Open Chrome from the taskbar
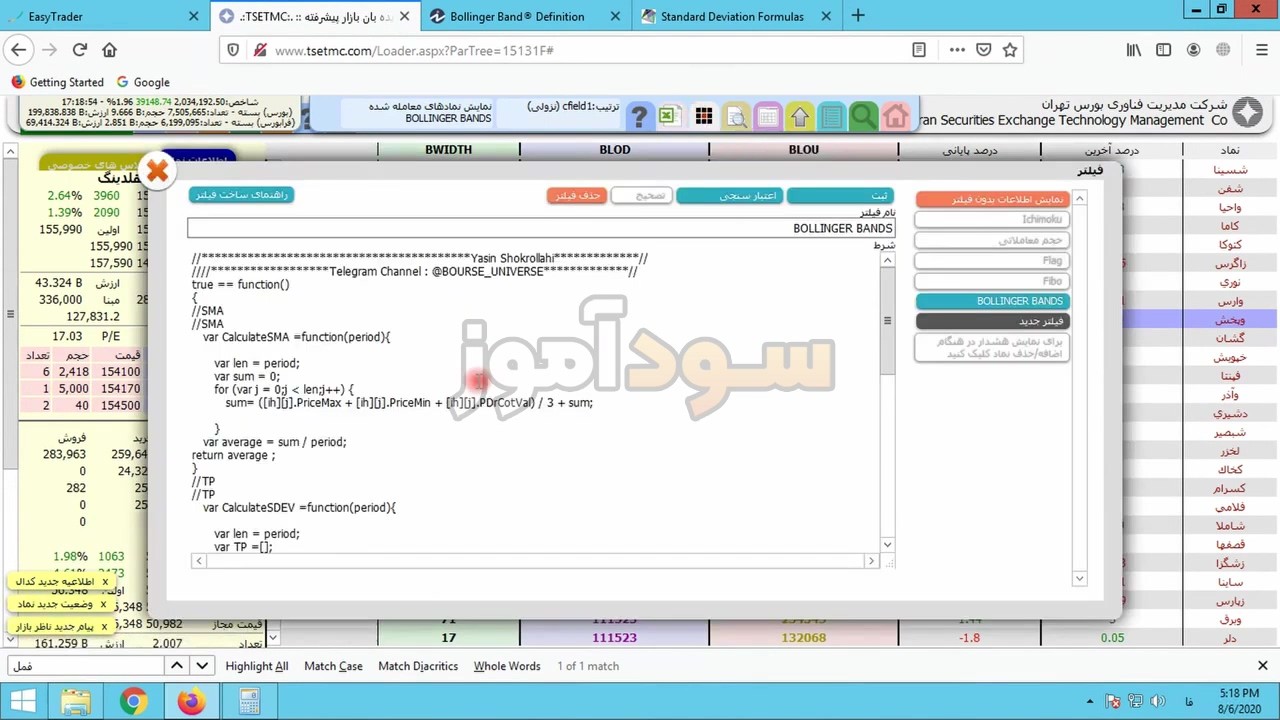Viewport: 1280px width, 720px height. tap(133, 702)
